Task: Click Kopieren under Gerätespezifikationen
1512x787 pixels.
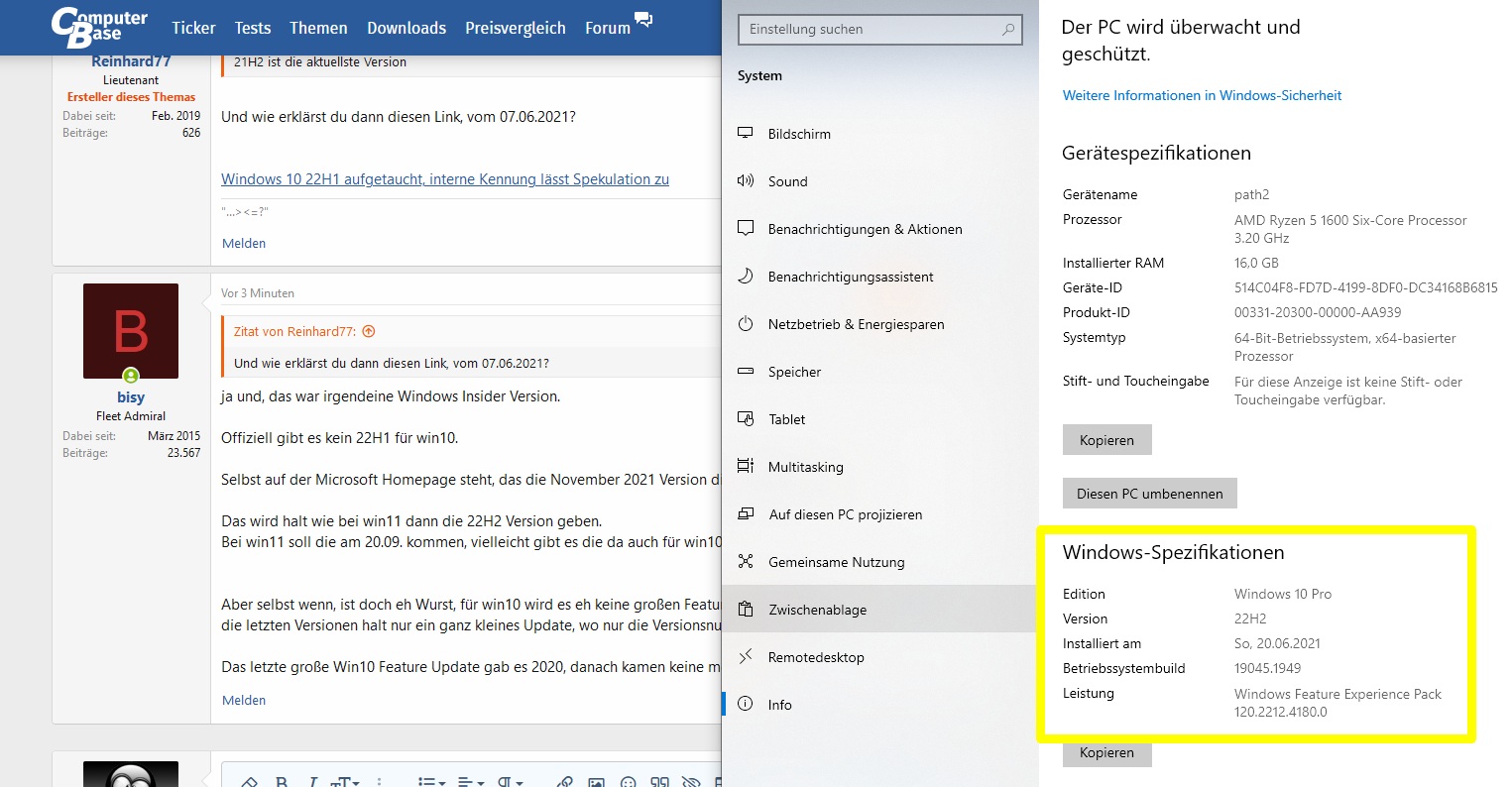Action: pos(1106,440)
